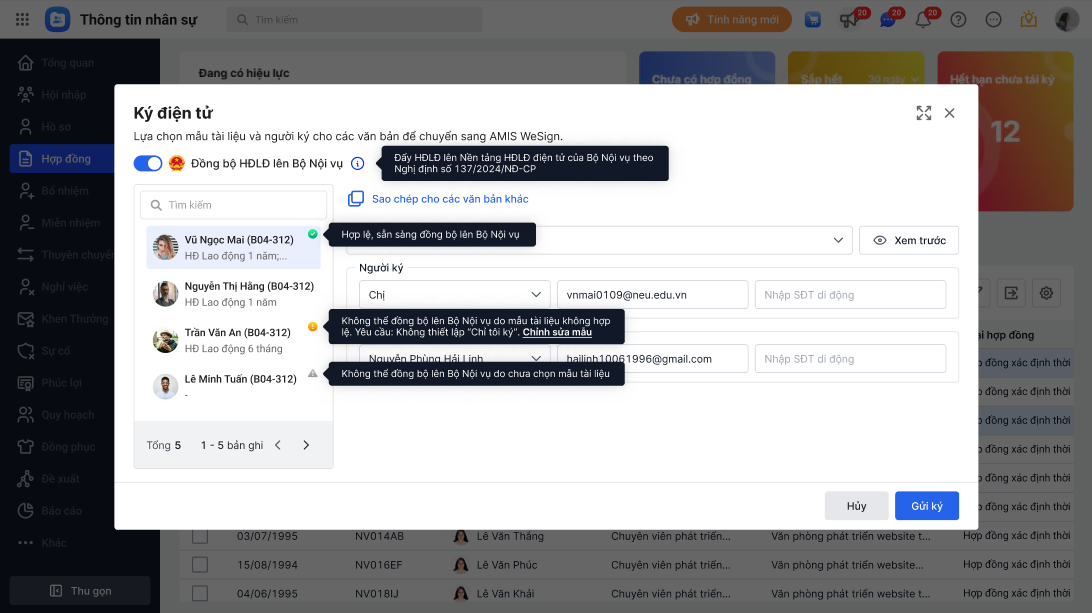Open Bổ nhiệm in the sidebar
This screenshot has height=613, width=1092.
point(63,191)
